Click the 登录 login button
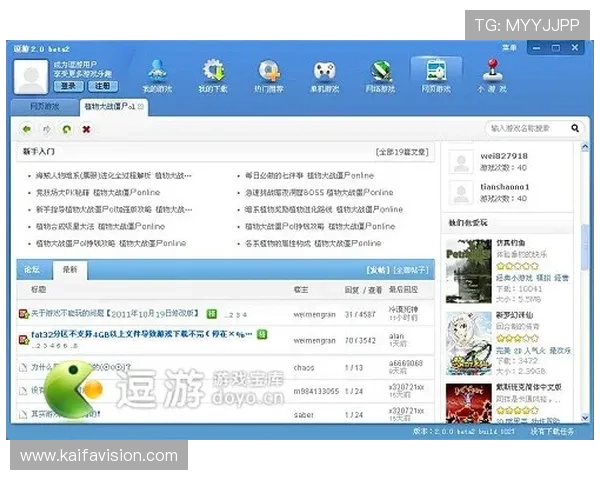Image resolution: width=600 pixels, height=480 pixels. click(x=68, y=86)
